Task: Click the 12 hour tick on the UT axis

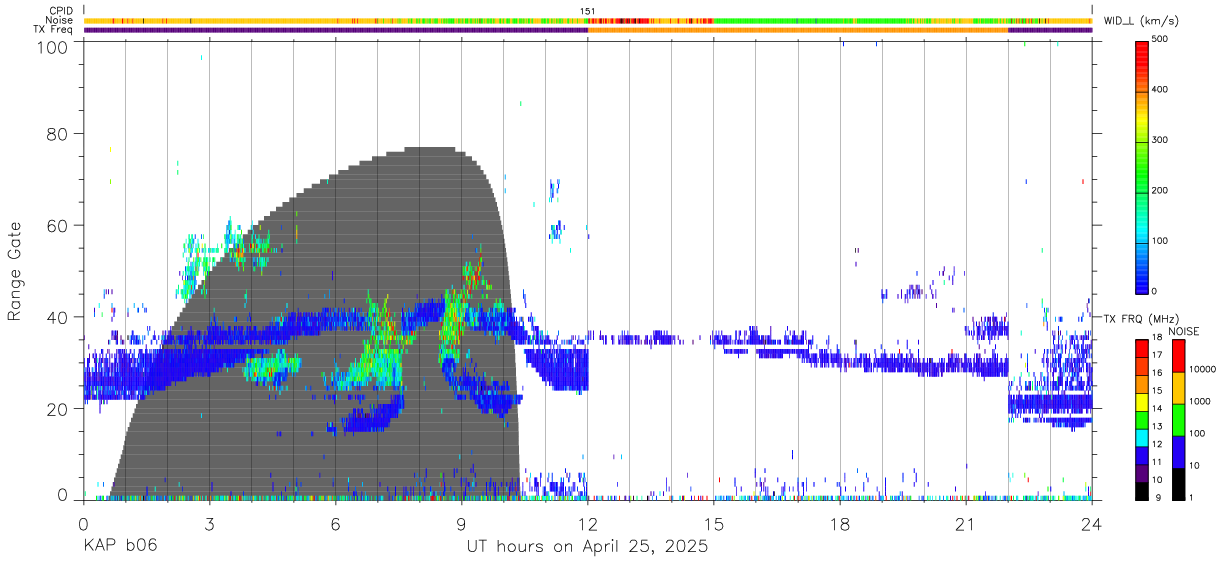Action: (x=587, y=524)
